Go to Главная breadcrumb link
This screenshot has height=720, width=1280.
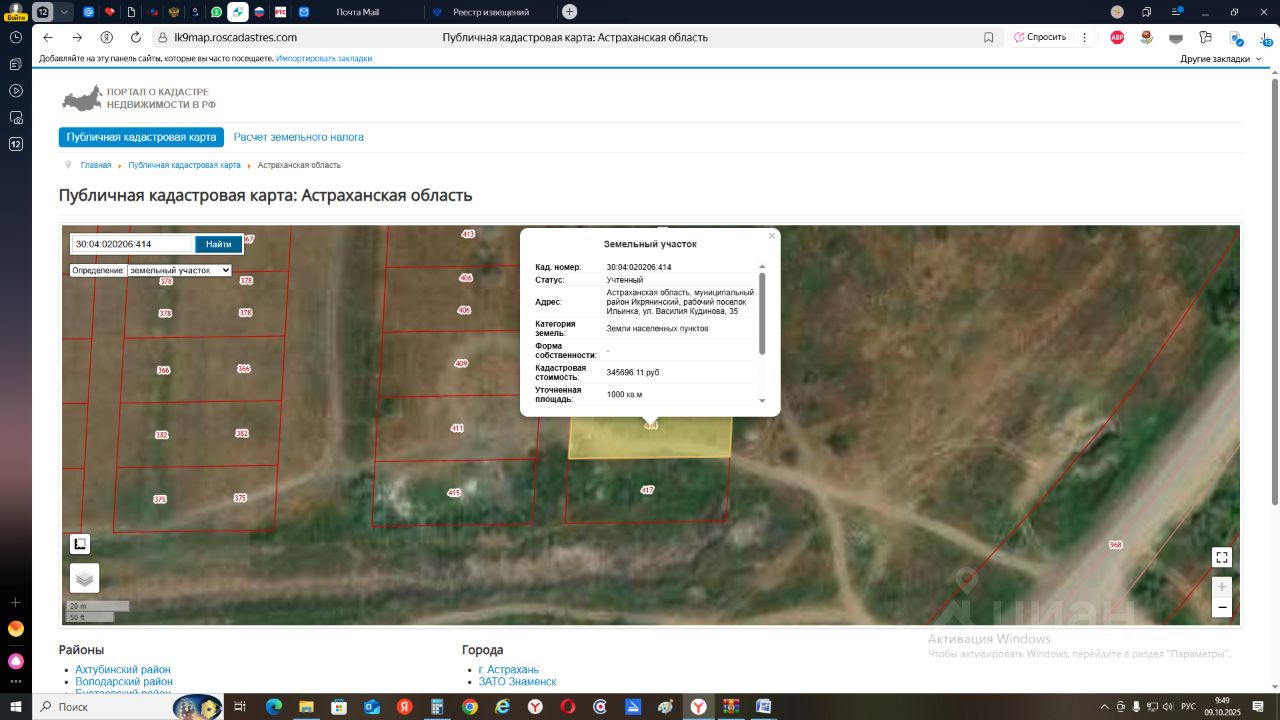(x=96, y=165)
